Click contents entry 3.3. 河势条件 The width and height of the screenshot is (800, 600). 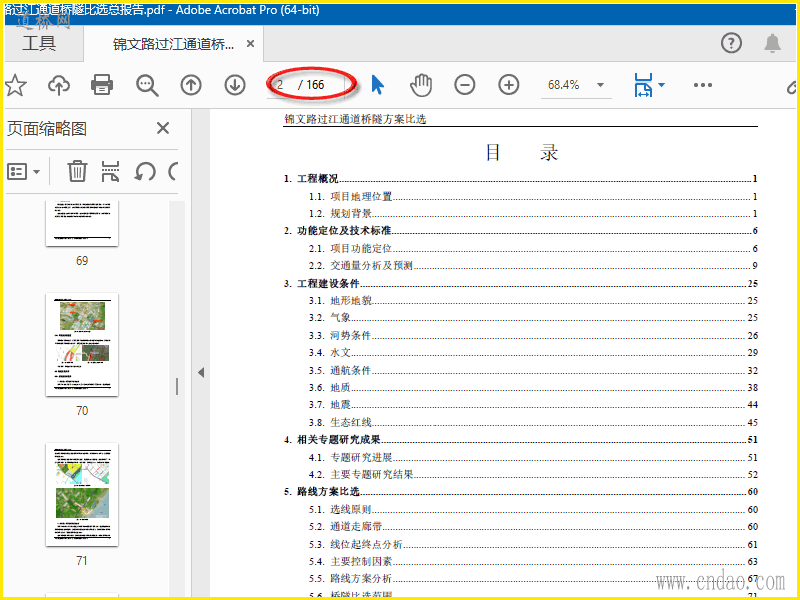(533, 335)
